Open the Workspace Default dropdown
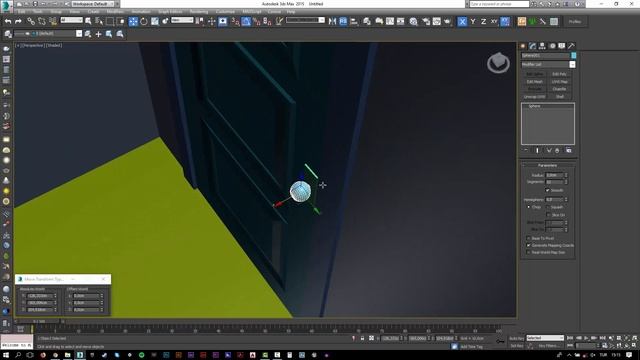Screen dimensions: 640x360 93,4
